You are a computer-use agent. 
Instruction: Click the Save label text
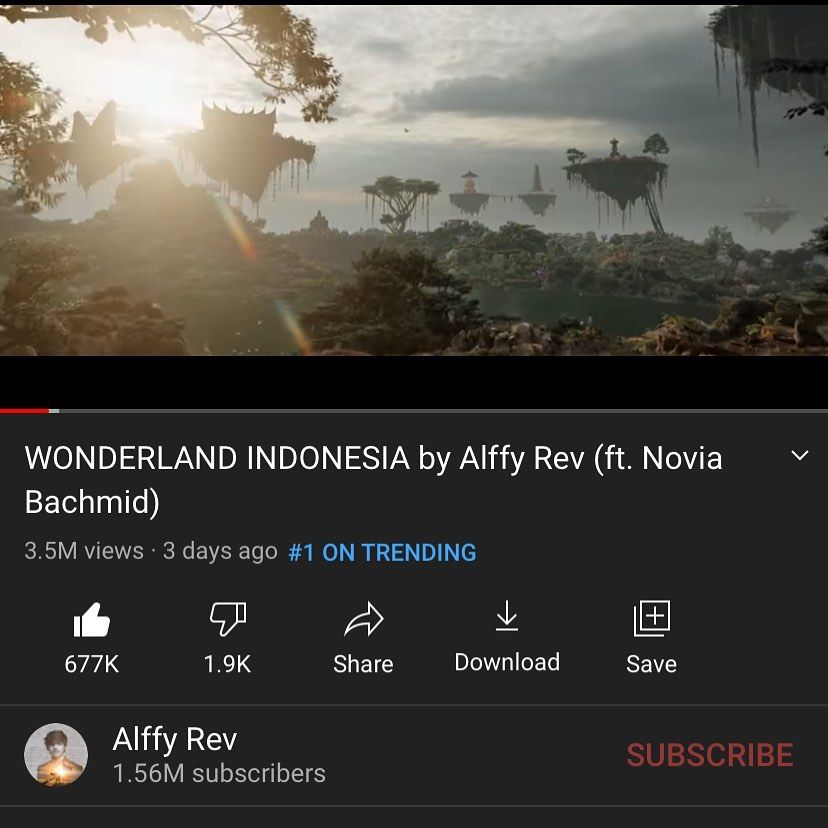point(652,664)
